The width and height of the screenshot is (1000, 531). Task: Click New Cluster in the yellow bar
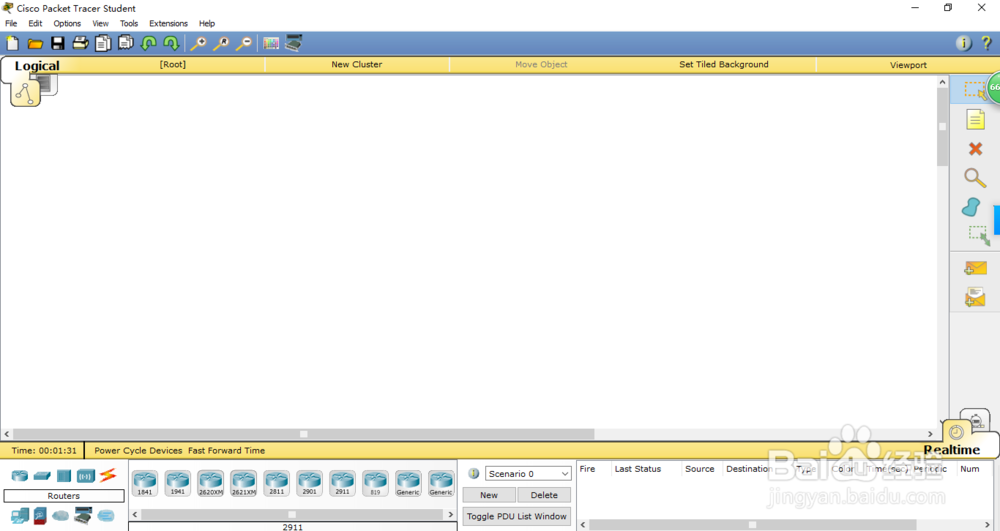click(x=357, y=64)
